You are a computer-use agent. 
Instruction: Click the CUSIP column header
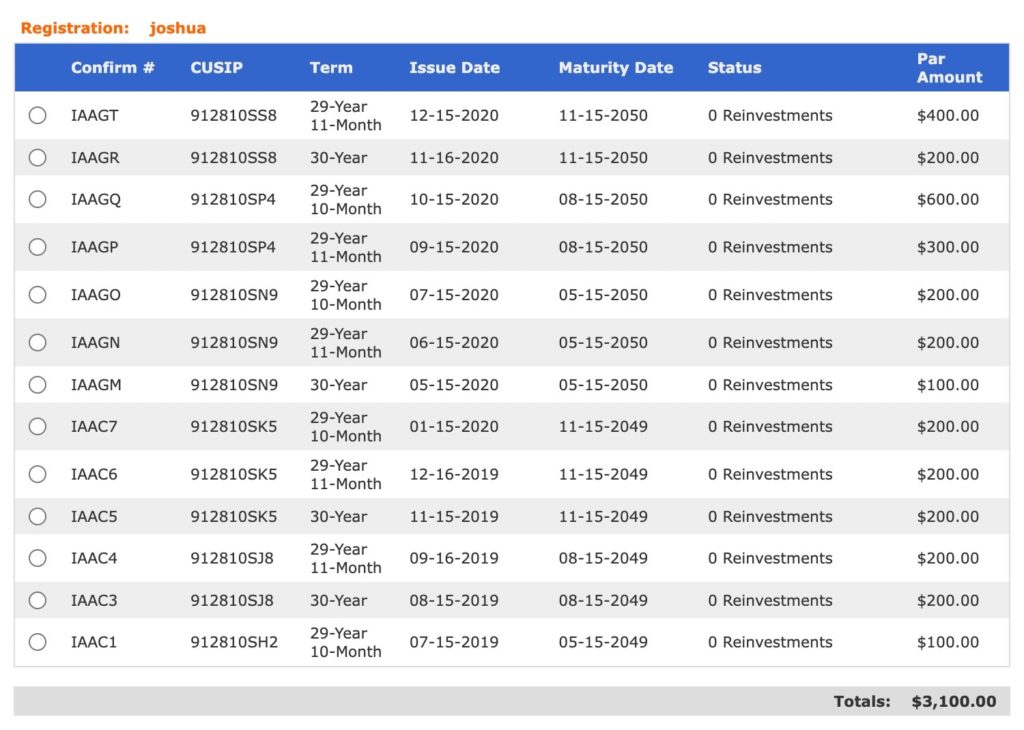(x=216, y=68)
